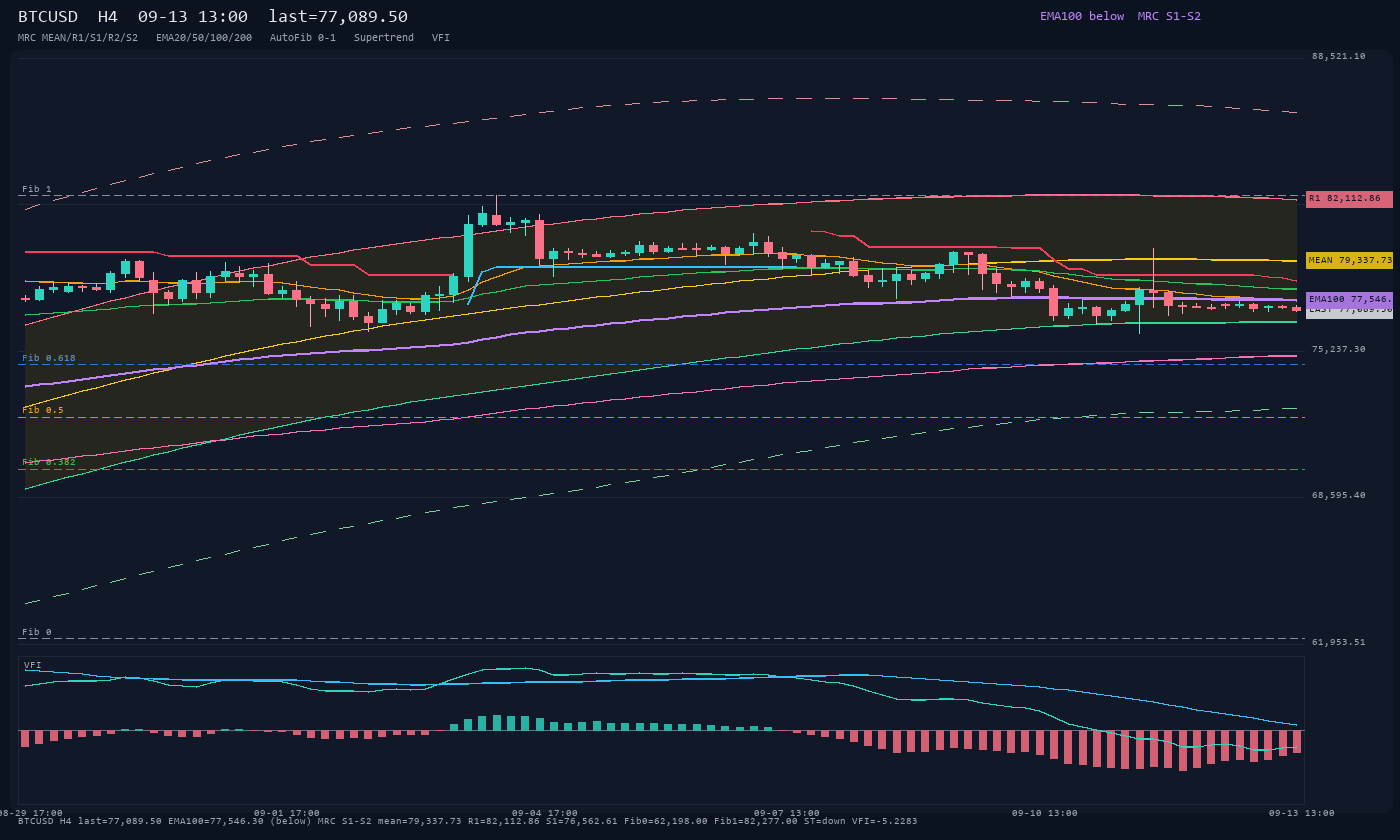Select the EMA20/50/100/200 indicator legend
The width and height of the screenshot is (1400, 840).
click(x=204, y=38)
